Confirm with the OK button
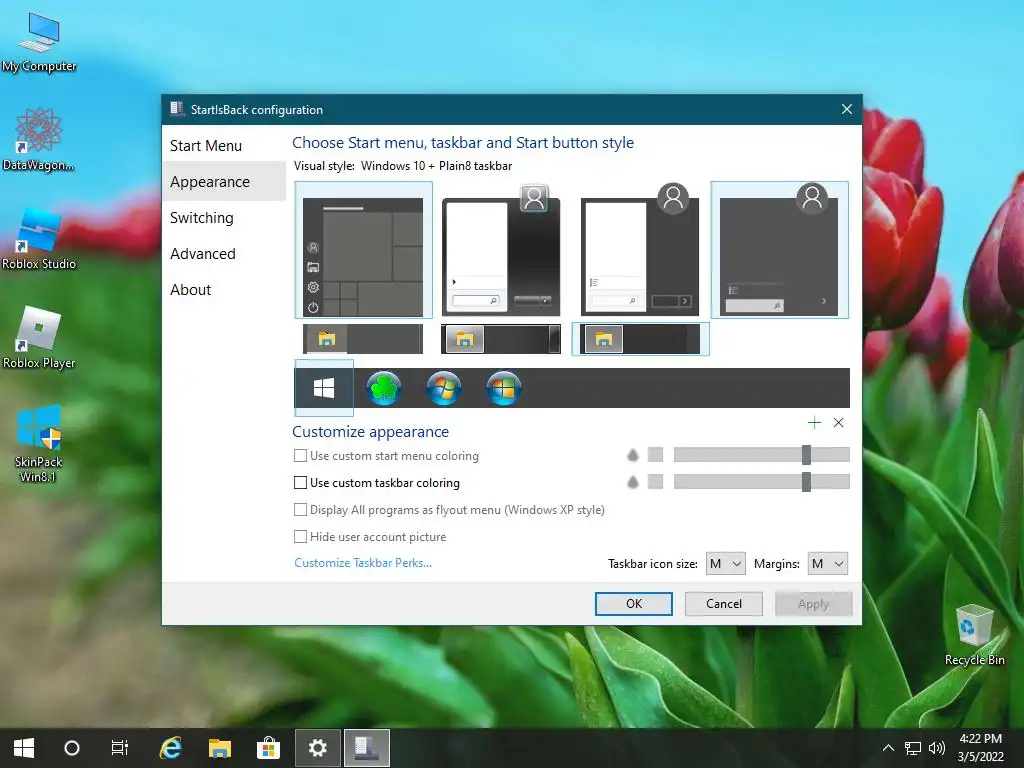Image resolution: width=1024 pixels, height=768 pixels. (633, 603)
